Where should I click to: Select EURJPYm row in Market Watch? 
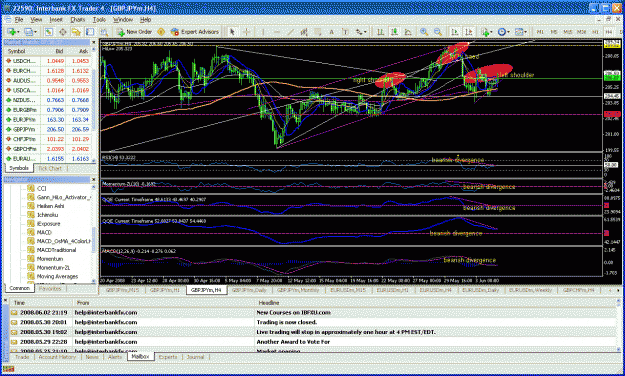48,120
